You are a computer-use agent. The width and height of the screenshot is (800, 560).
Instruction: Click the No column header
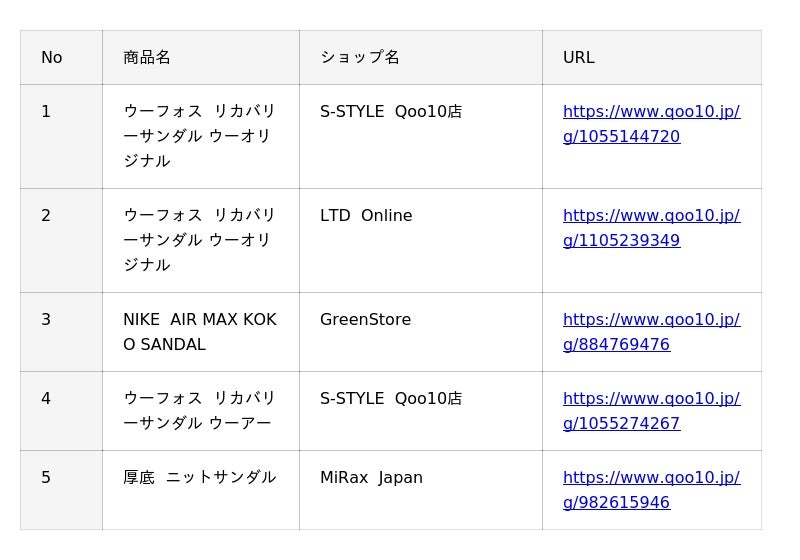pos(61,58)
